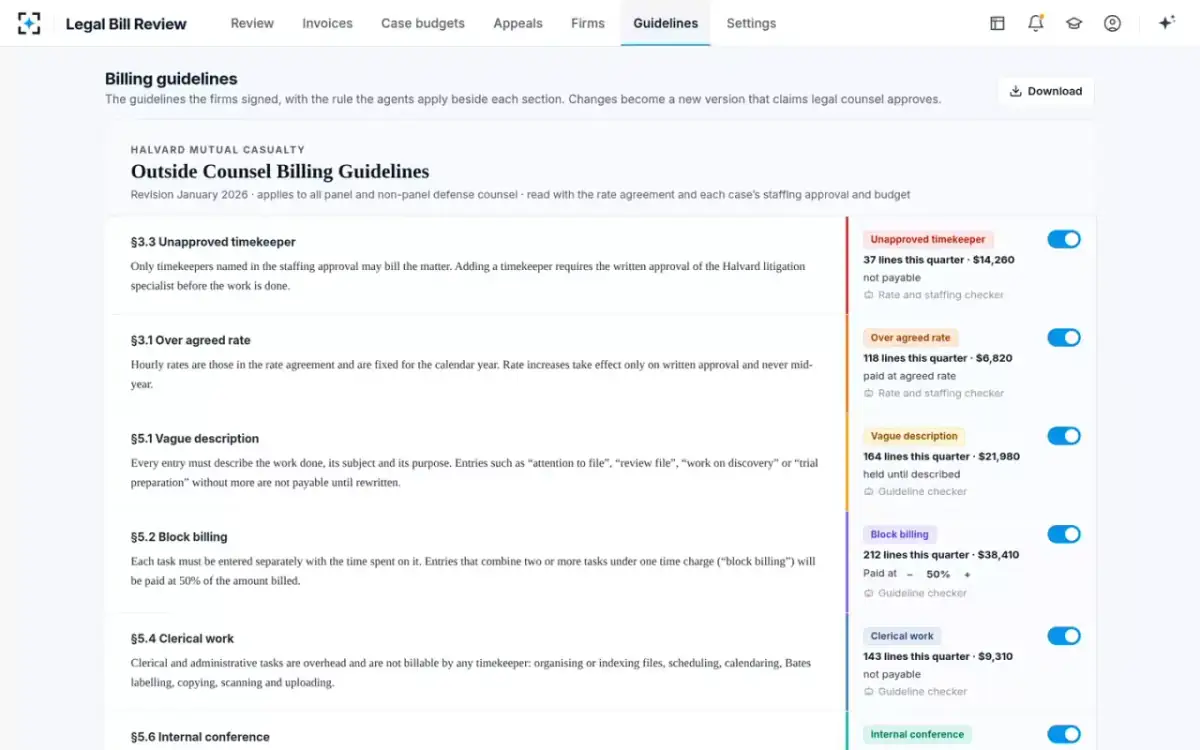Go to the Case budgets tab
This screenshot has height=750, width=1200.
423,23
